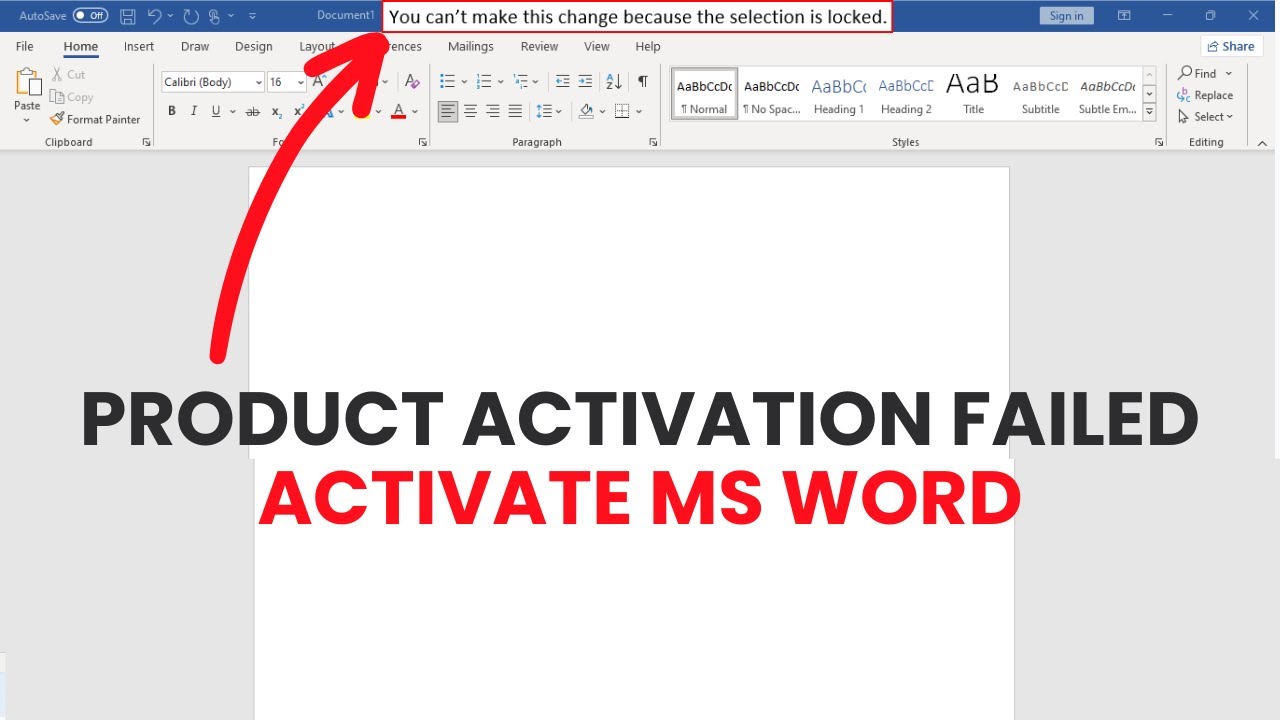The width and height of the screenshot is (1280, 720).
Task: Click the Touch/Mouse mode icon
Action: pos(214,16)
